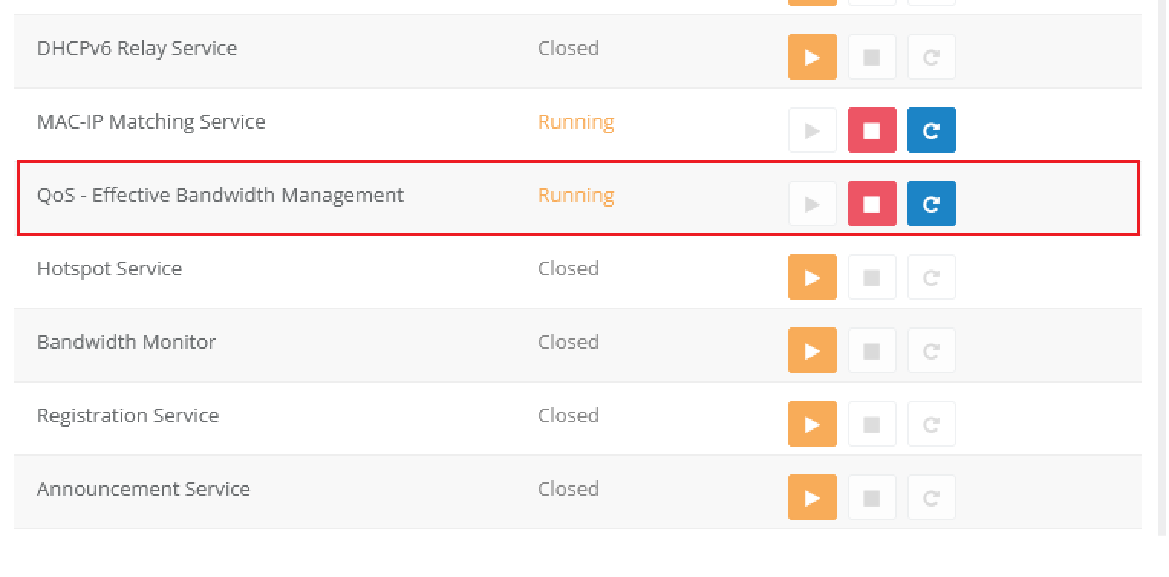The height and width of the screenshot is (577, 1169).
Task: Click the Registration Service row label
Action: tap(128, 415)
